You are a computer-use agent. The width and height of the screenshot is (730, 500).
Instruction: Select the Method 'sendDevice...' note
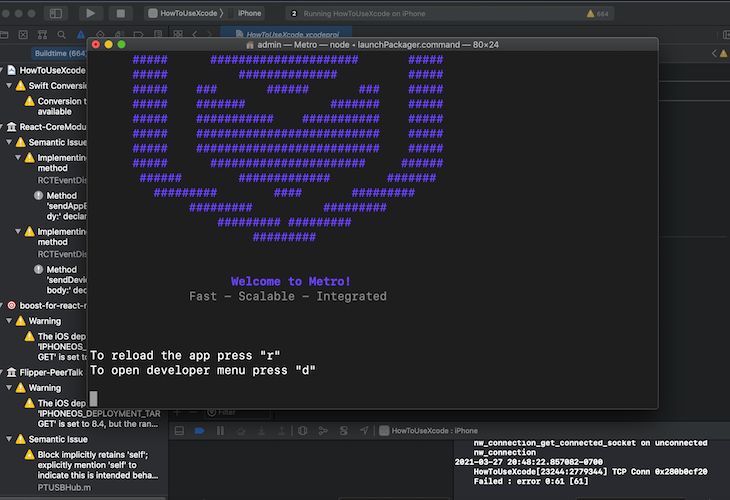[x=61, y=279]
